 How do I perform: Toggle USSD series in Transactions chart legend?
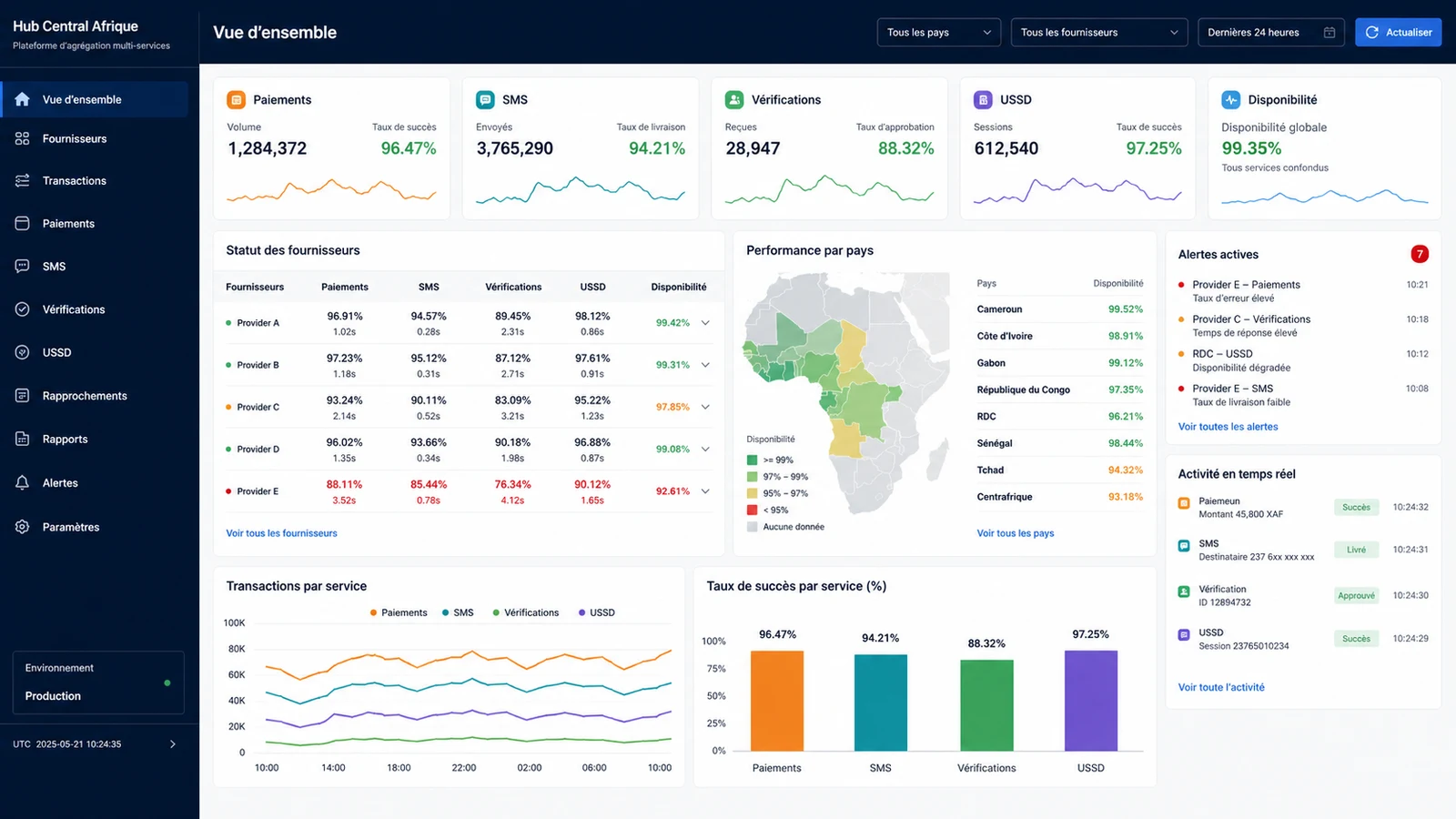597,612
